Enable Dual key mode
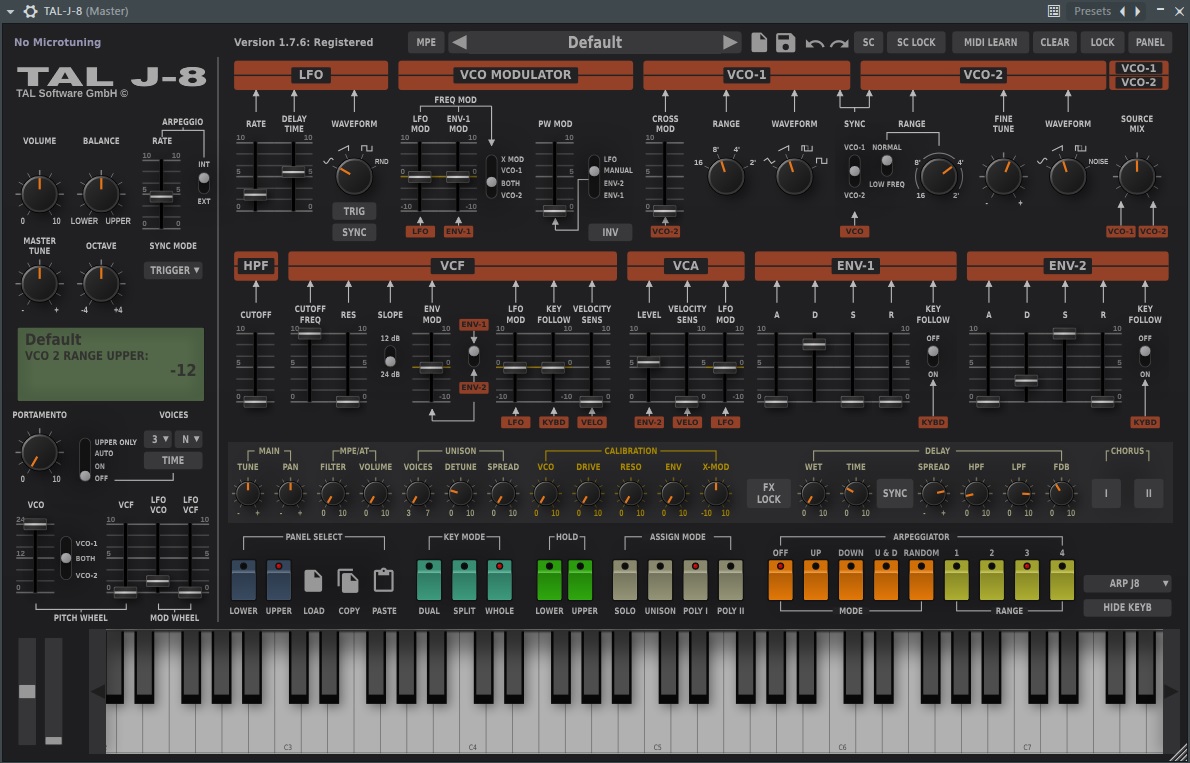The image size is (1190, 763). coord(429,580)
